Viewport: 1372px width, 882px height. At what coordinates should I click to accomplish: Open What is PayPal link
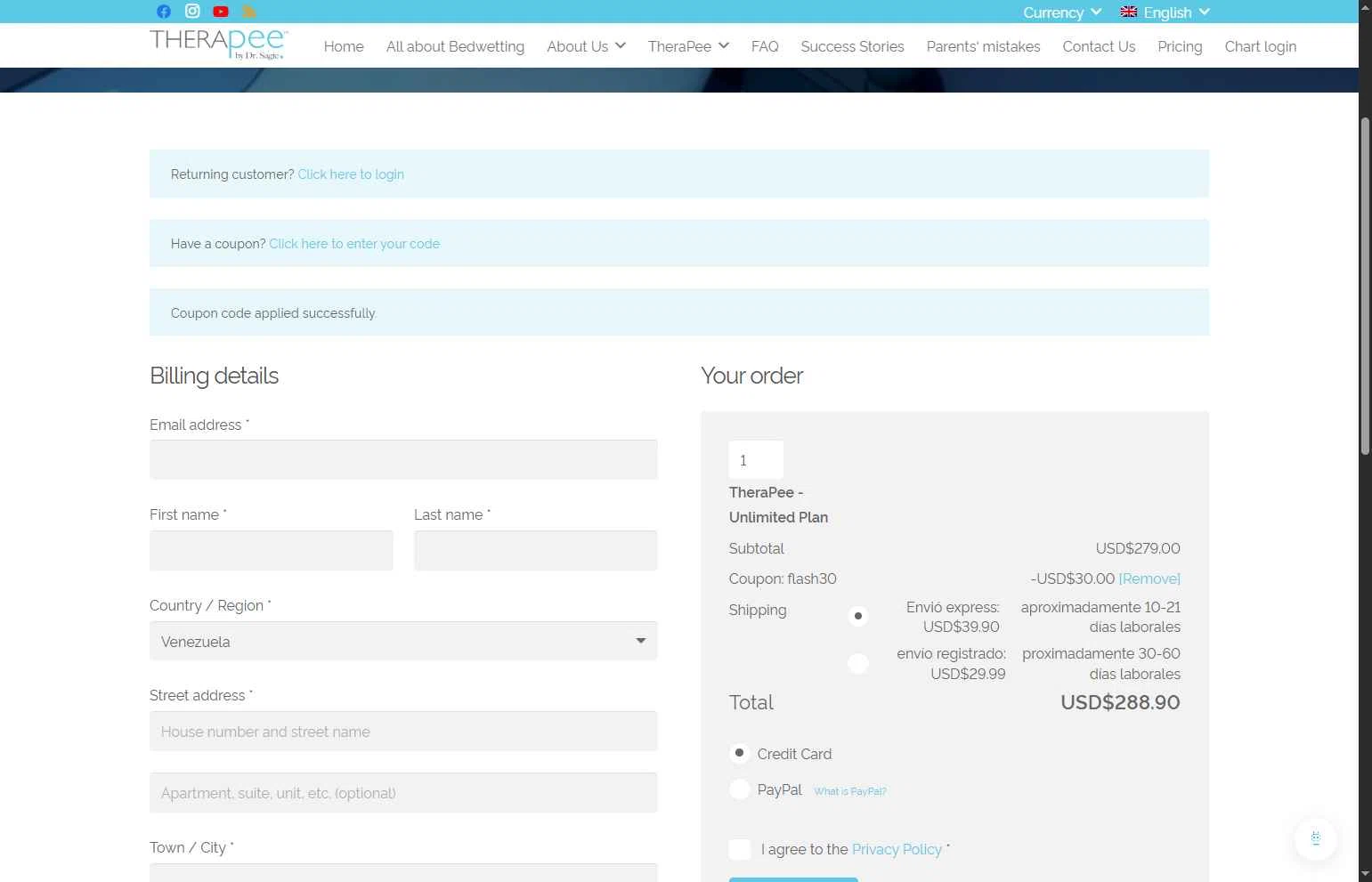point(849,791)
